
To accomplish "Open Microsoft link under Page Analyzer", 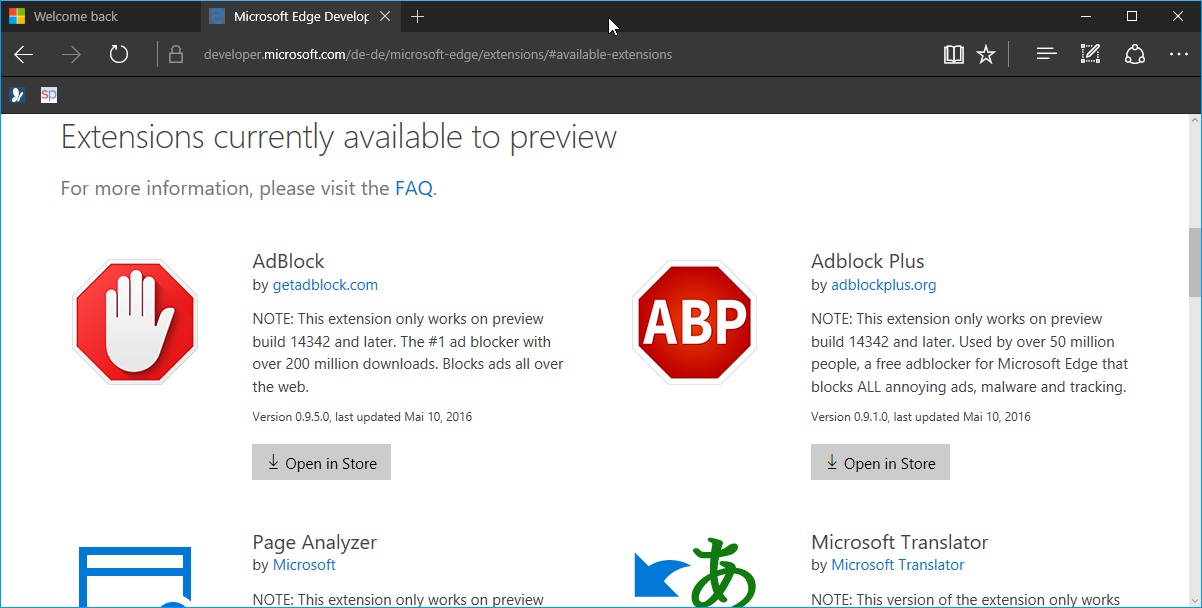I will pos(304,565).
